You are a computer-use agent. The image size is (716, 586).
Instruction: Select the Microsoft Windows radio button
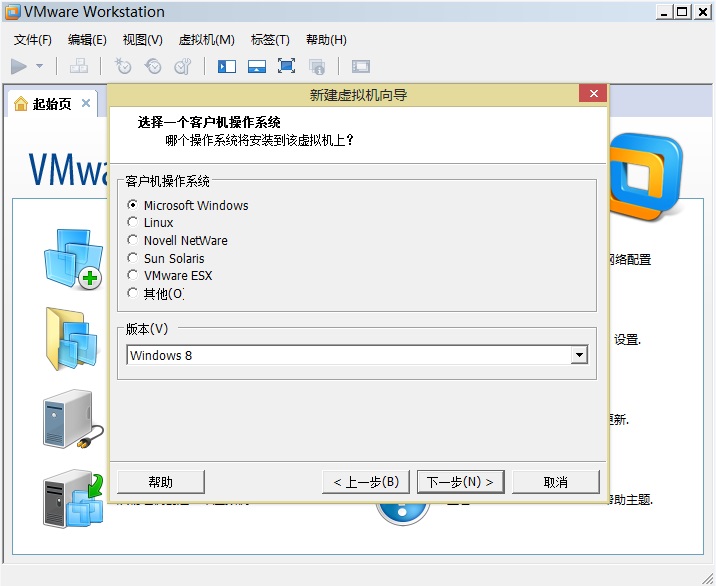(x=132, y=205)
